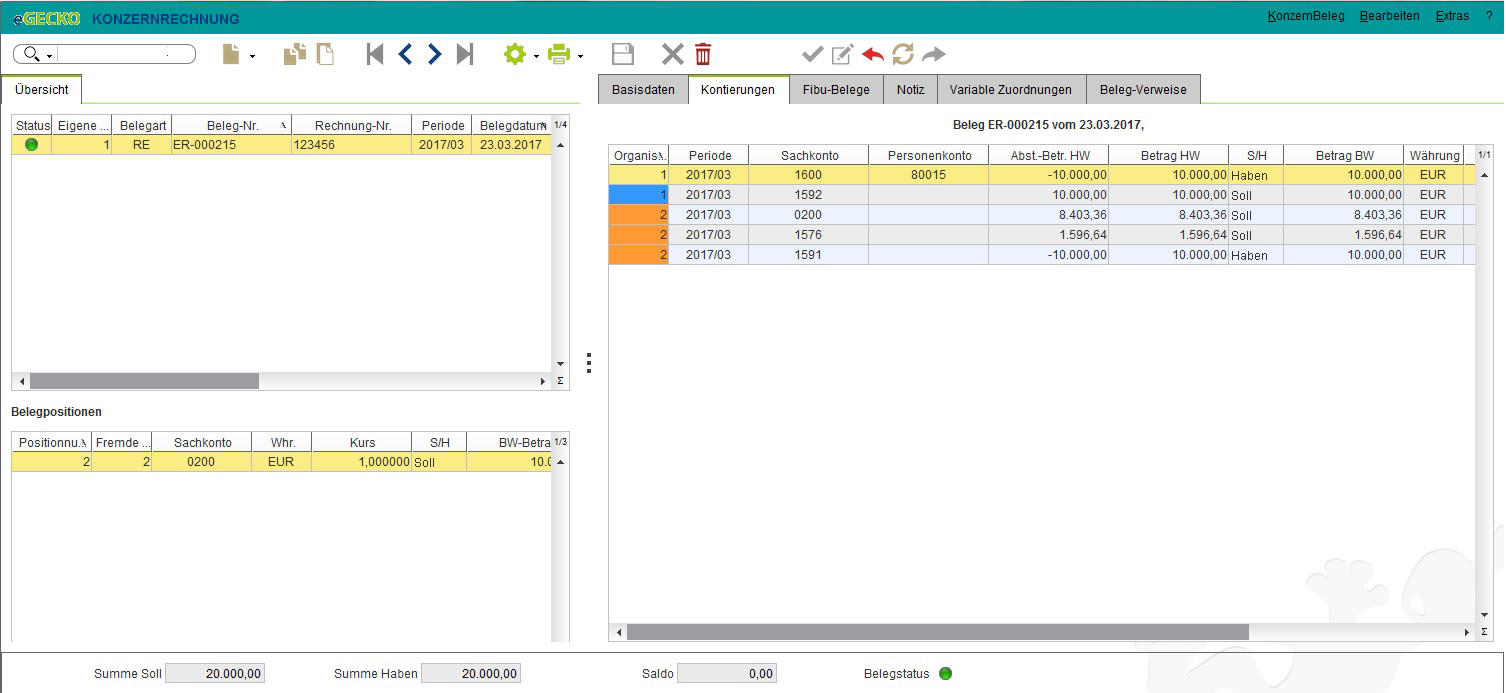Switch to the Fibu-Belege tab

click(x=836, y=89)
